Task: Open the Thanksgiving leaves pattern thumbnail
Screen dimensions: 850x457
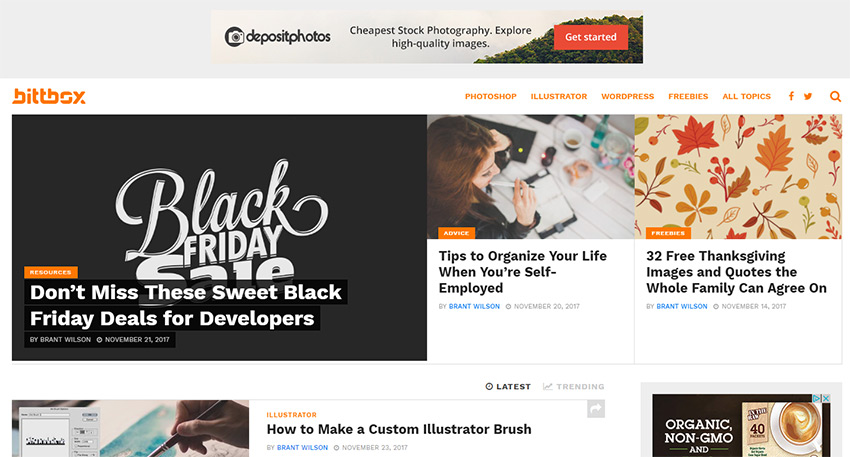Action: click(738, 177)
